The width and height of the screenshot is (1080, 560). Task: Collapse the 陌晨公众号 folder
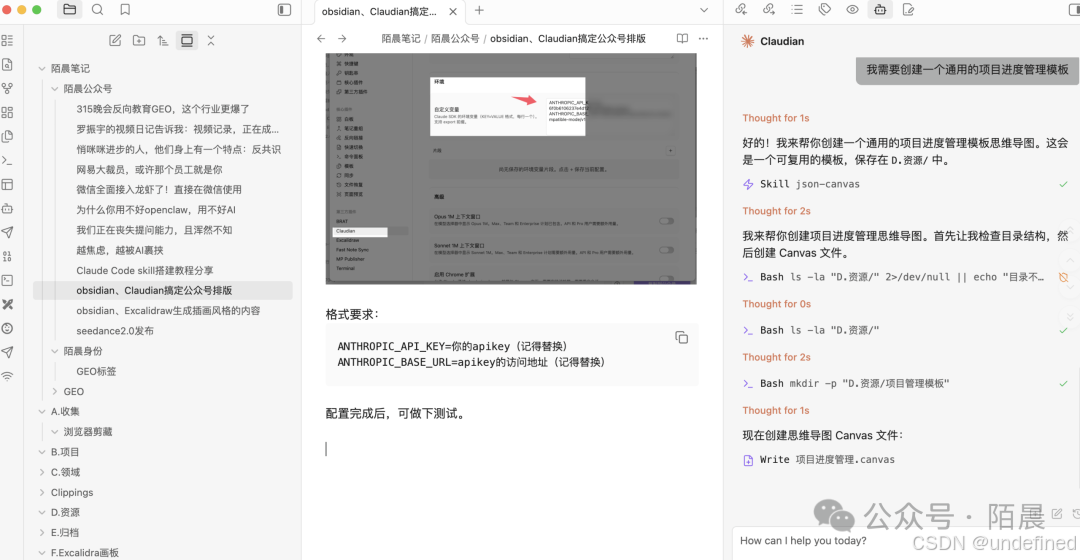click(x=55, y=89)
